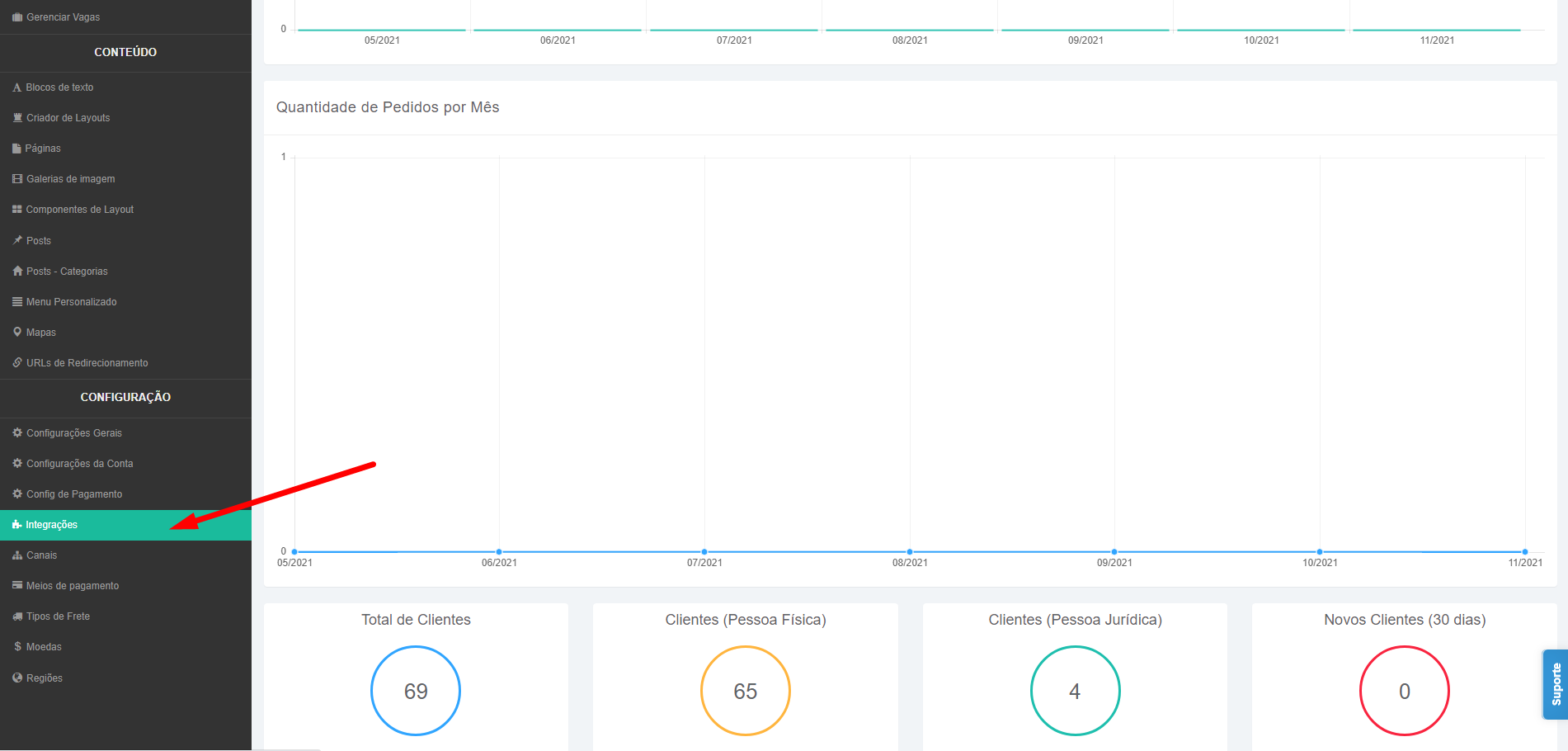This screenshot has width=1568, height=751.
Task: Click the Integrações puzzle icon
Action: click(x=17, y=525)
